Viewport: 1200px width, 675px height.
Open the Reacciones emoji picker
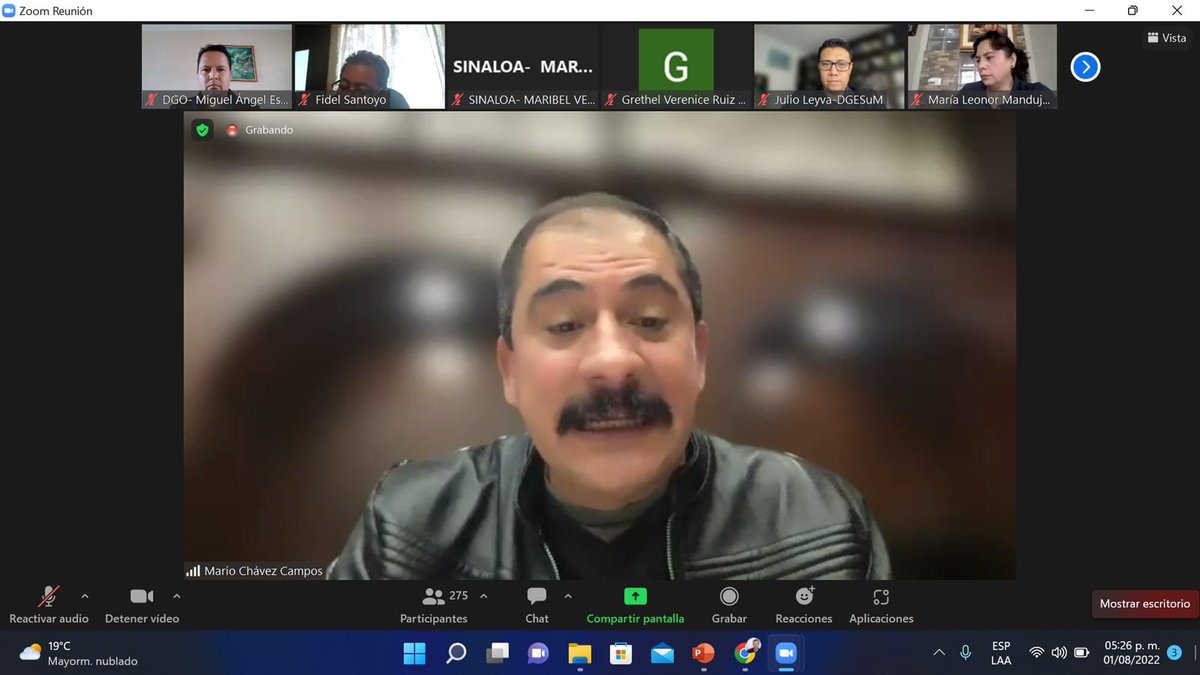804,605
